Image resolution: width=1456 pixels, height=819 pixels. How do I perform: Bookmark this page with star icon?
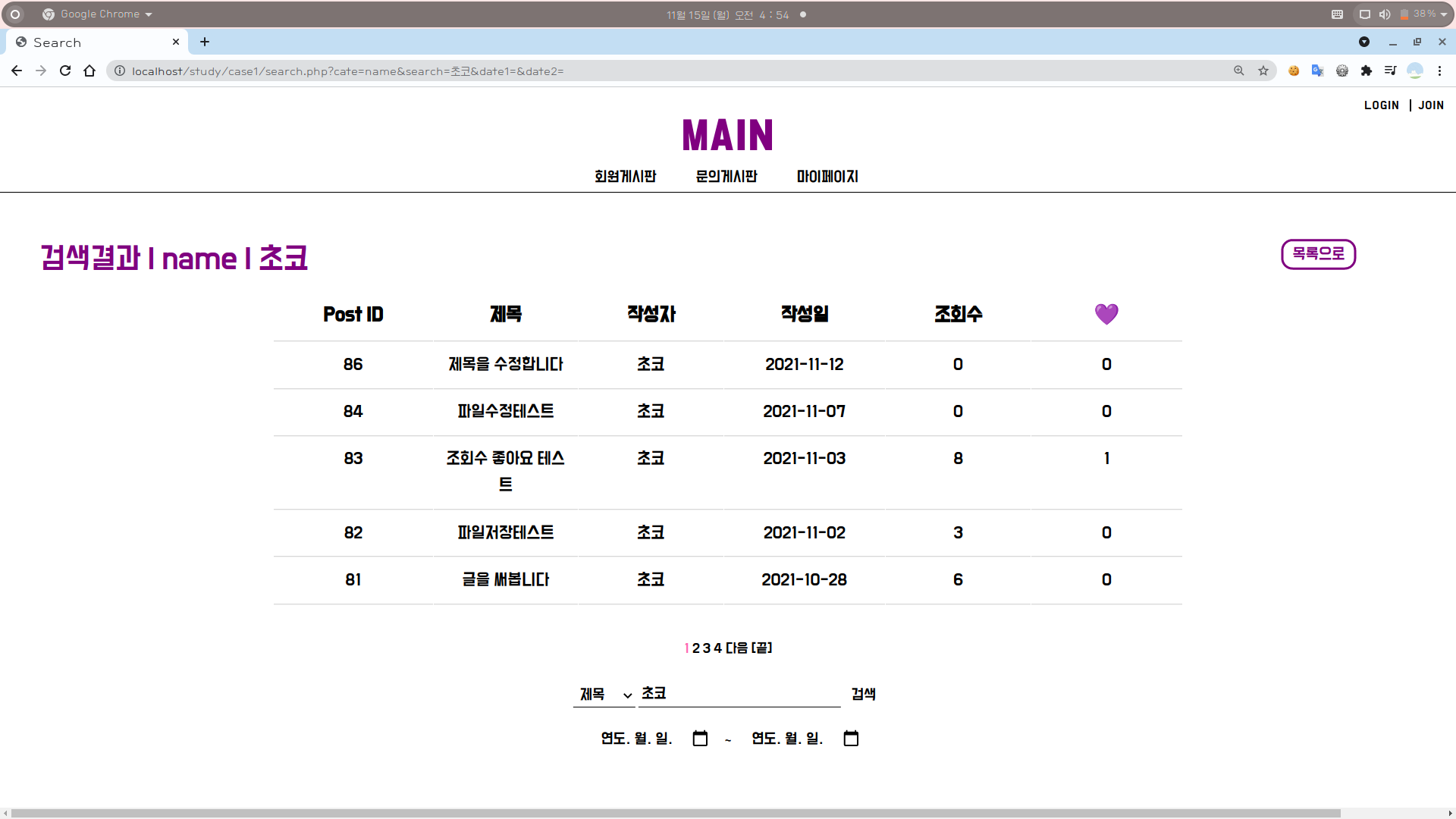(x=1263, y=71)
